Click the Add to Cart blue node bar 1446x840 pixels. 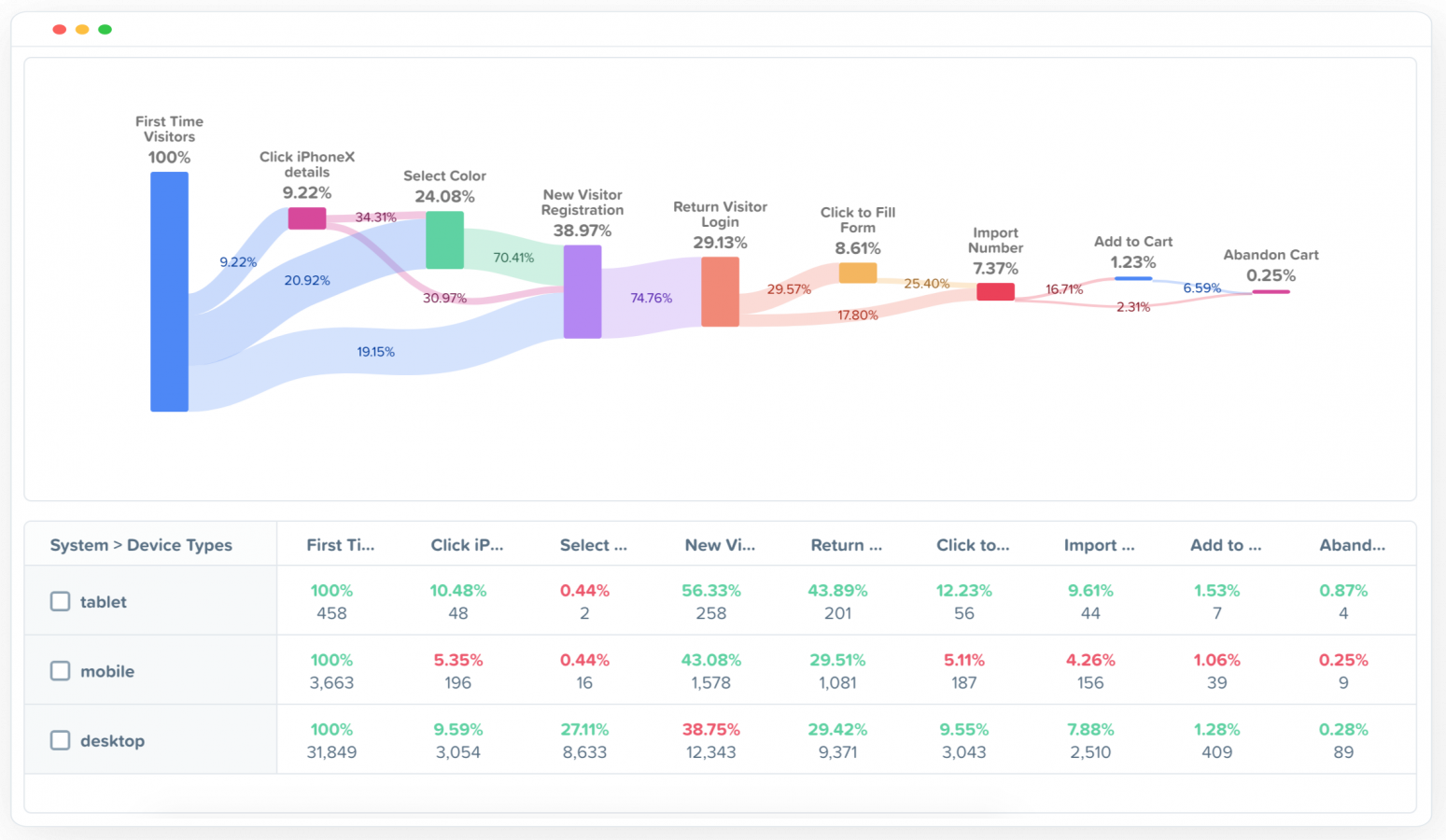pos(1132,278)
